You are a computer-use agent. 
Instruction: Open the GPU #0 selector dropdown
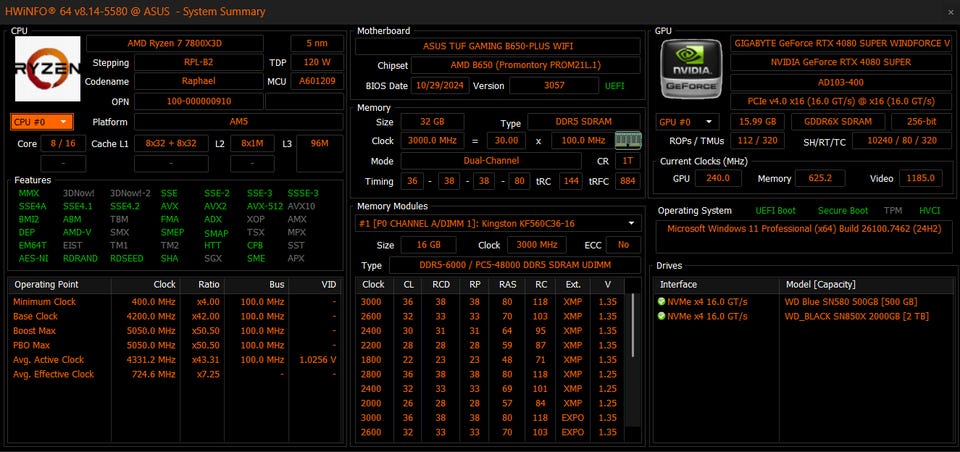[685, 121]
